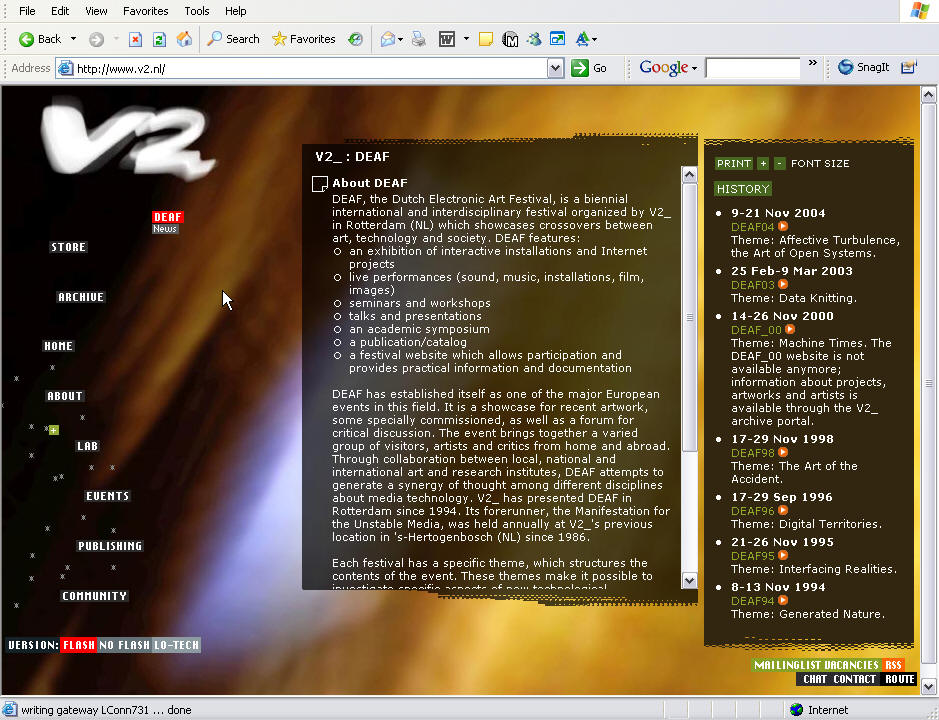
Task: Click the News label under DEAF
Action: [x=165, y=229]
